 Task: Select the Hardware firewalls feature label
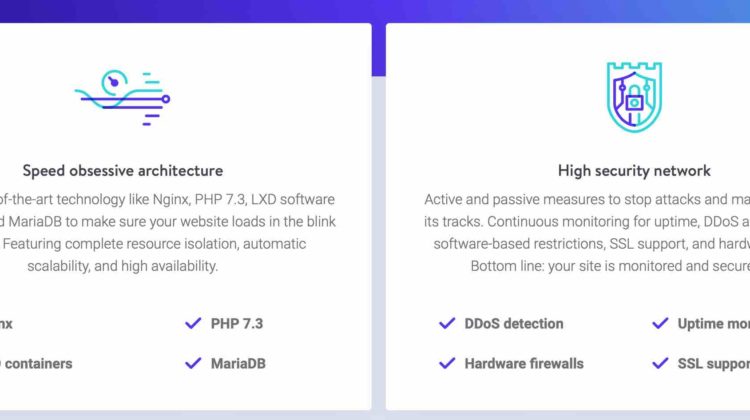tap(524, 364)
